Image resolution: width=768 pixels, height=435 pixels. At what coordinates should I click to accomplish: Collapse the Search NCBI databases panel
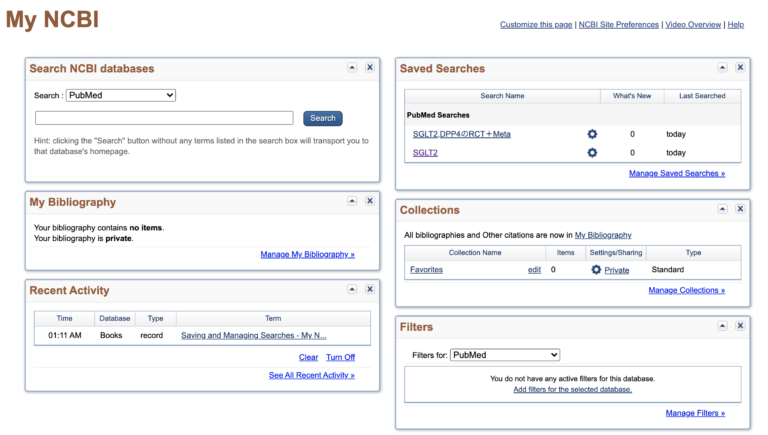tap(352, 68)
